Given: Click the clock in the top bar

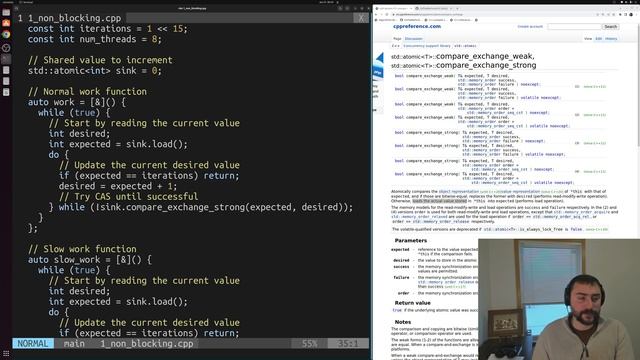Looking at the screenshot, I should tap(327, 2).
